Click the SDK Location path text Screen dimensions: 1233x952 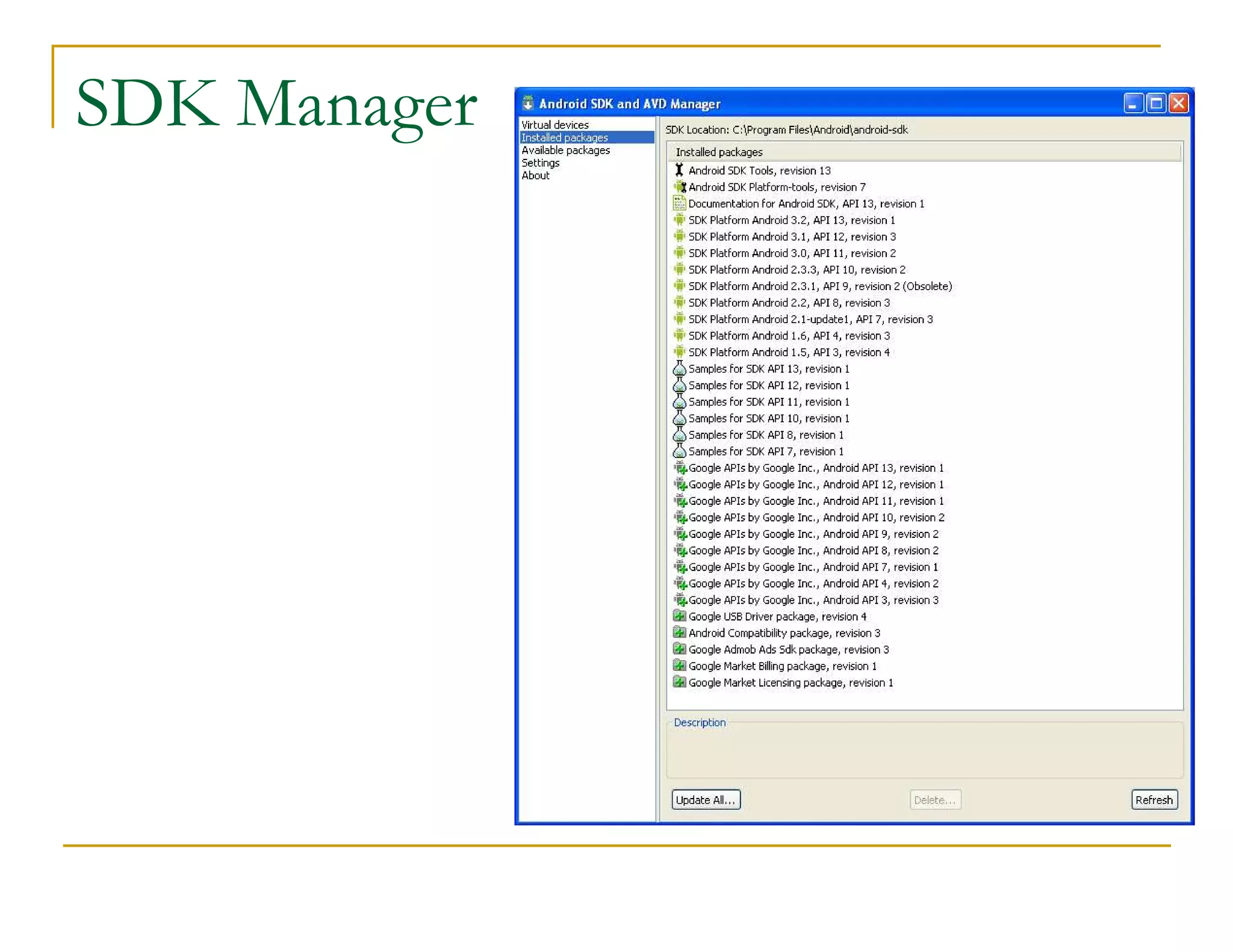[786, 129]
